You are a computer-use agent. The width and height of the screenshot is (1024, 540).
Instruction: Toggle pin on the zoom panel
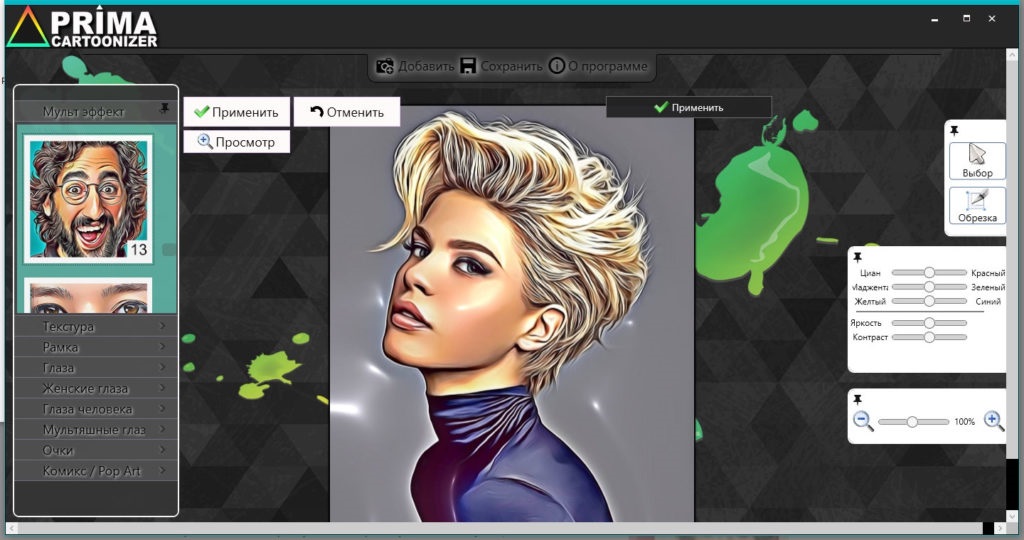click(x=857, y=399)
